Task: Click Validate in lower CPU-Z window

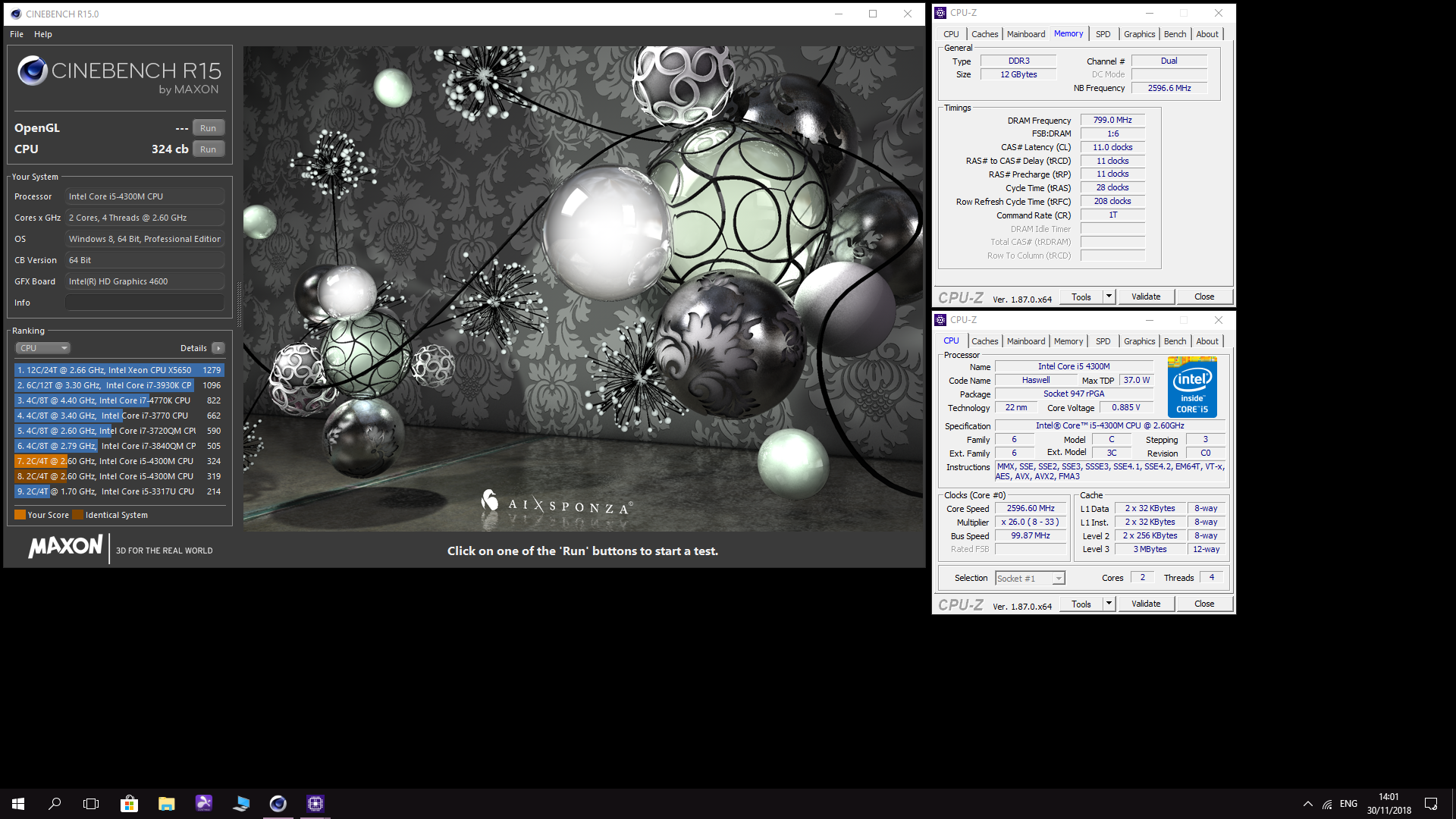Action: pos(1146,604)
